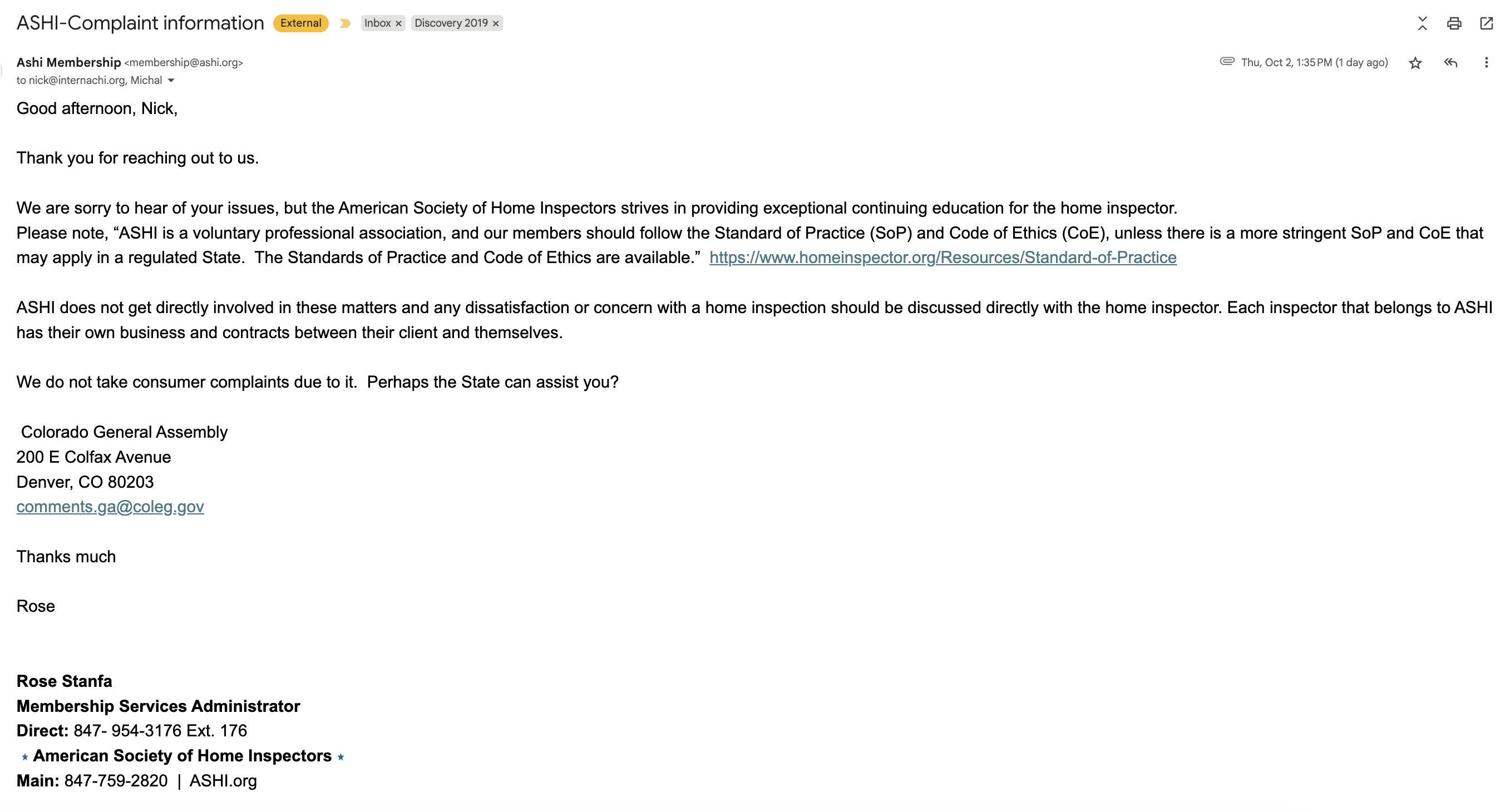Image resolution: width=1510 pixels, height=812 pixels.
Task: Open email in new window icon
Action: 1486,23
